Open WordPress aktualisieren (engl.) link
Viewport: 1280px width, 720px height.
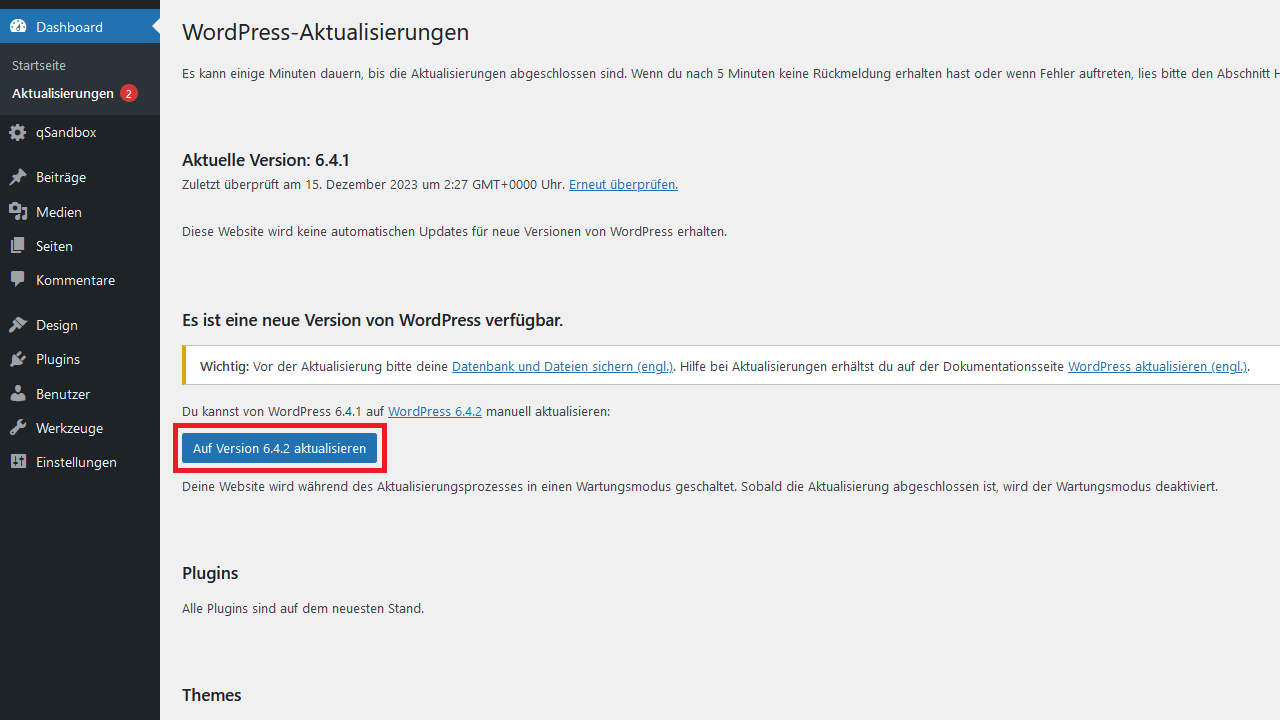[1158, 367]
